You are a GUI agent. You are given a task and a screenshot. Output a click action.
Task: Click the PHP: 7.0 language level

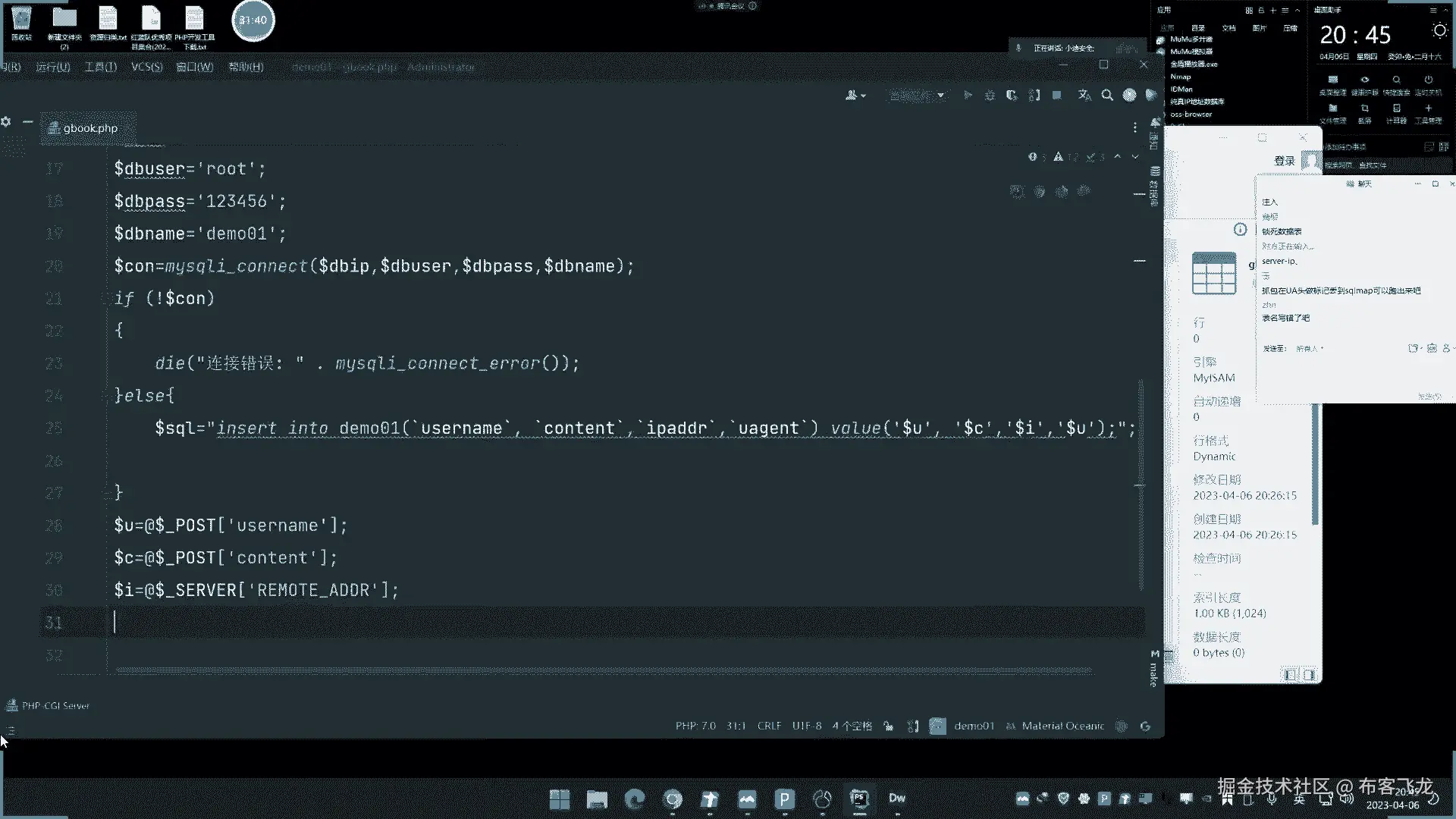tap(695, 726)
